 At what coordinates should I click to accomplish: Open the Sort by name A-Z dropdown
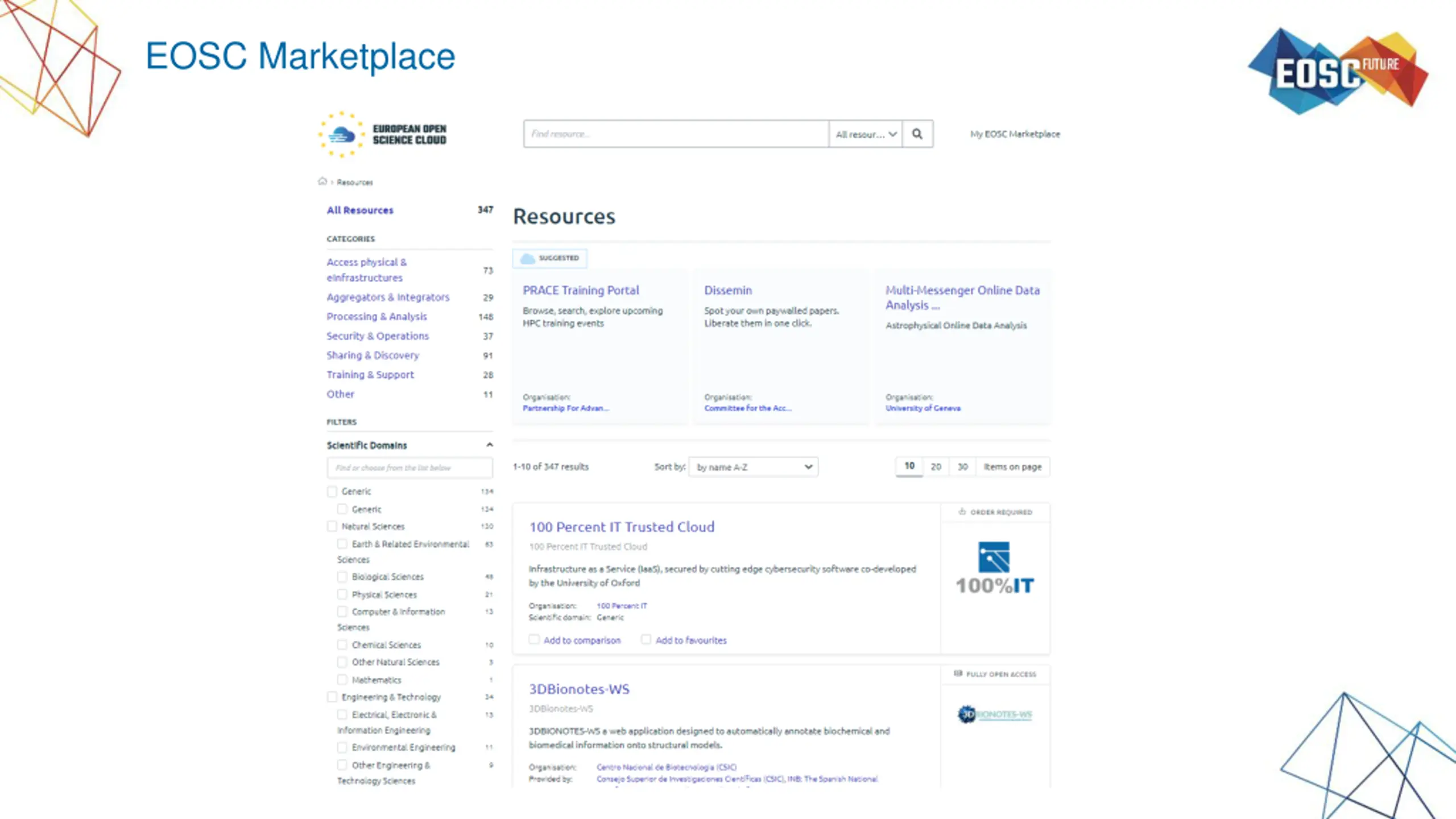click(x=753, y=467)
